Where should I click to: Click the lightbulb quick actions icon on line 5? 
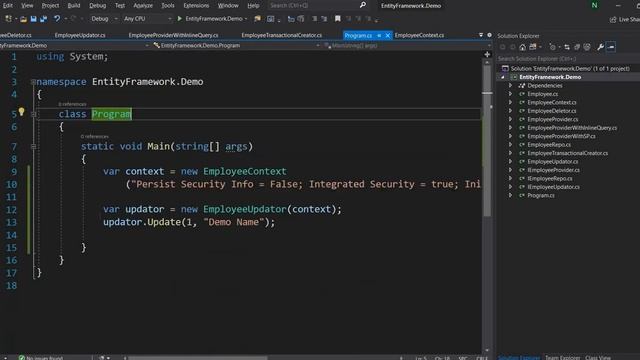click(21, 111)
